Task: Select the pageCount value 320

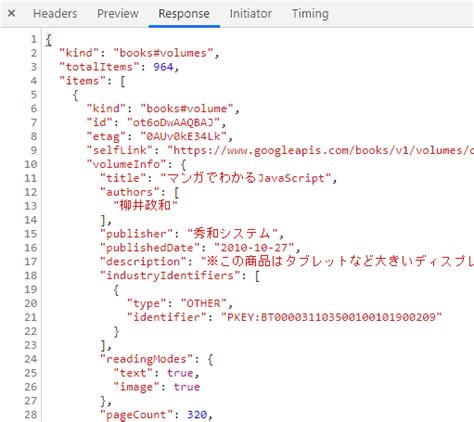Action: pyautogui.click(x=197, y=415)
